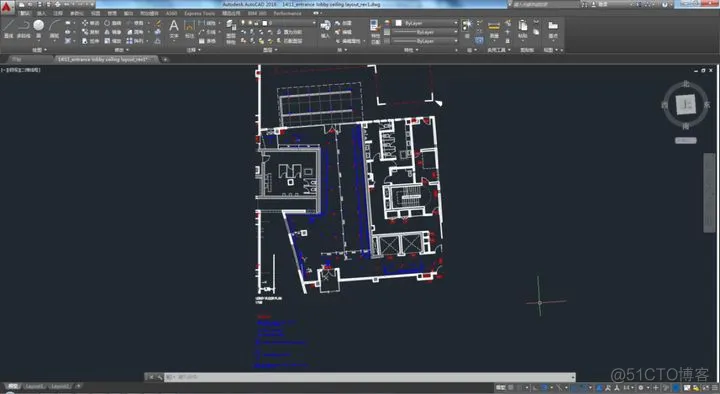Open Layer Properties (图层特性) manager
720x394 pixels.
(231, 31)
